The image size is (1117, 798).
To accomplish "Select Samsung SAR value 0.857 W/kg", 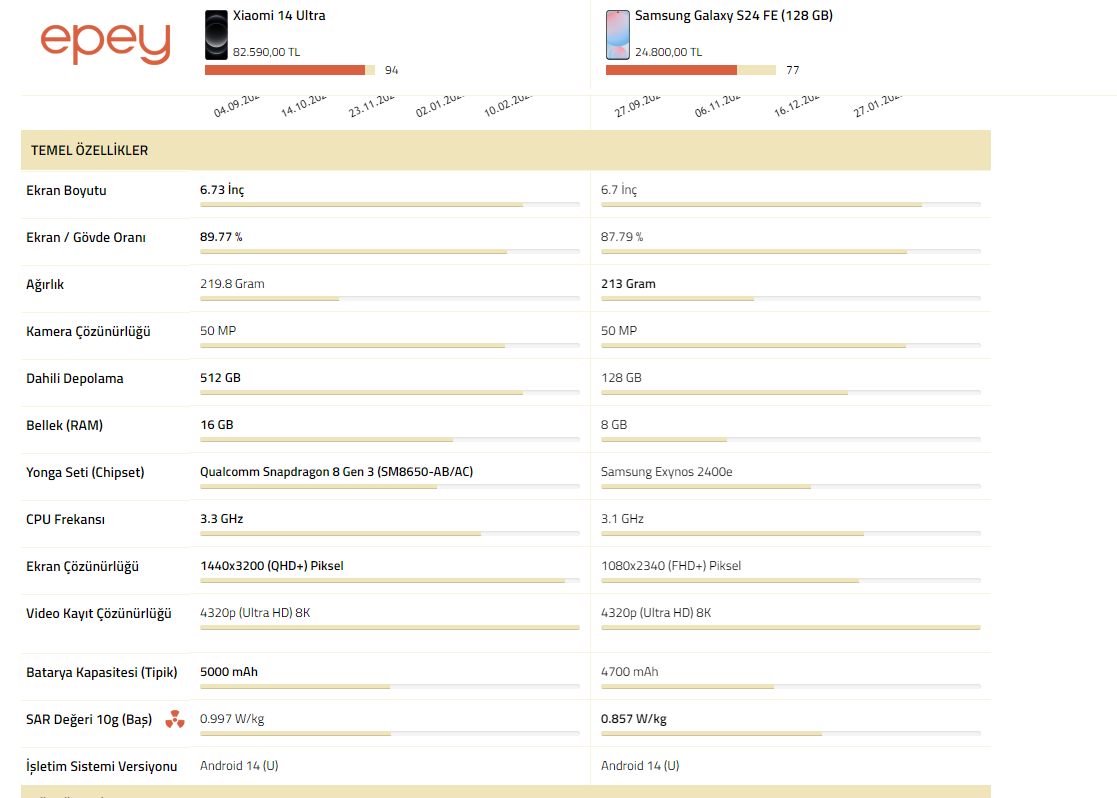I will (633, 719).
